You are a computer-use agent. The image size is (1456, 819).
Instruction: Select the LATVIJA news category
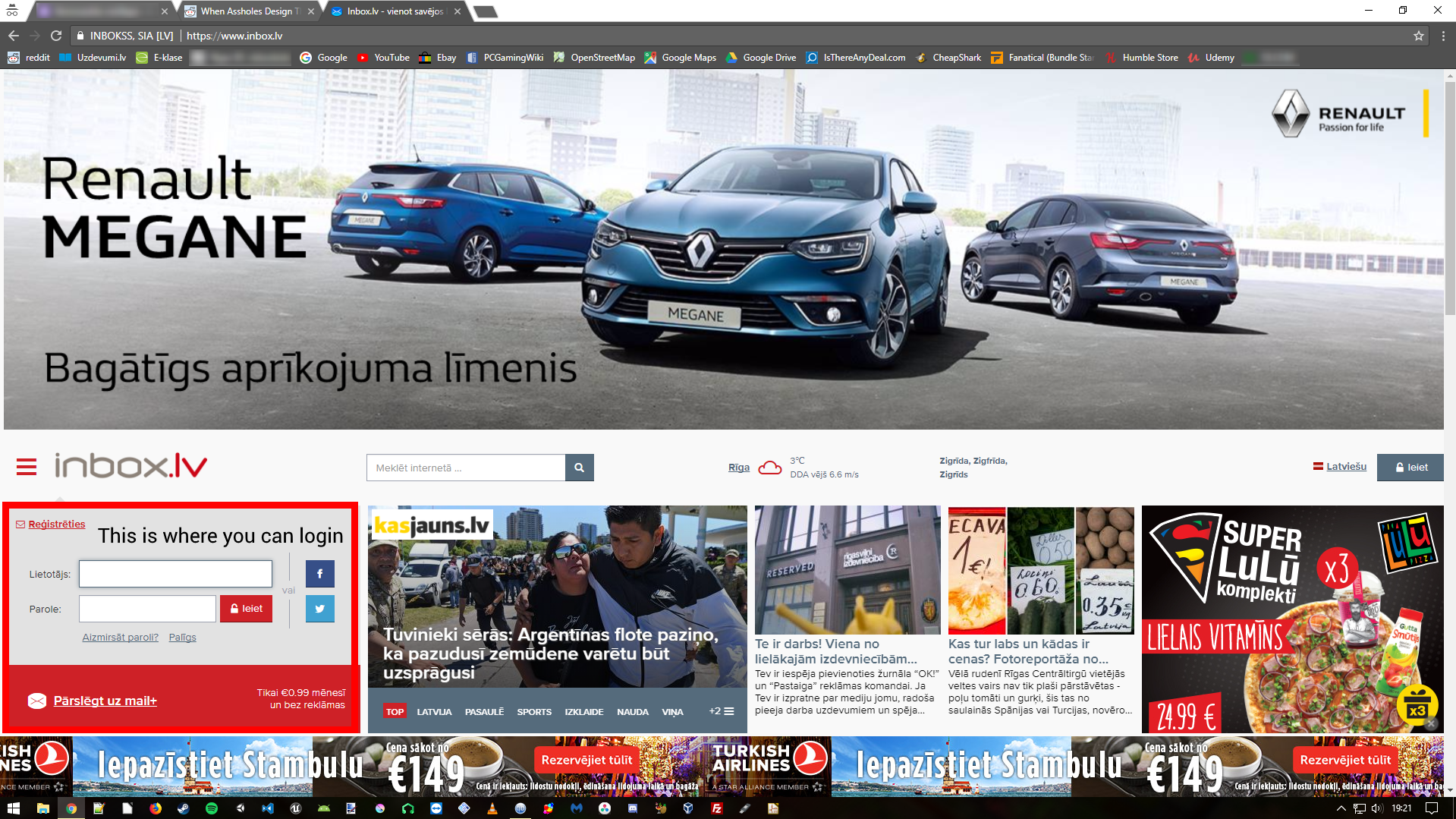point(434,712)
